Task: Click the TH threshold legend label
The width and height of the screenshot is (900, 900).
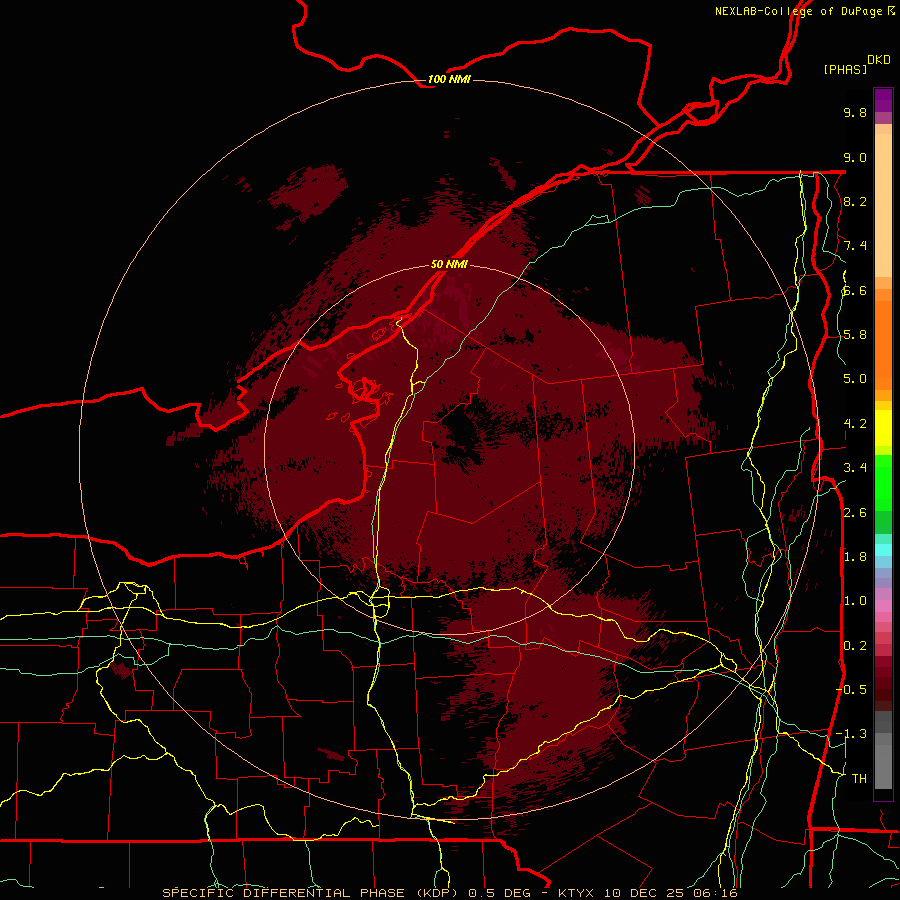Action: [x=859, y=778]
